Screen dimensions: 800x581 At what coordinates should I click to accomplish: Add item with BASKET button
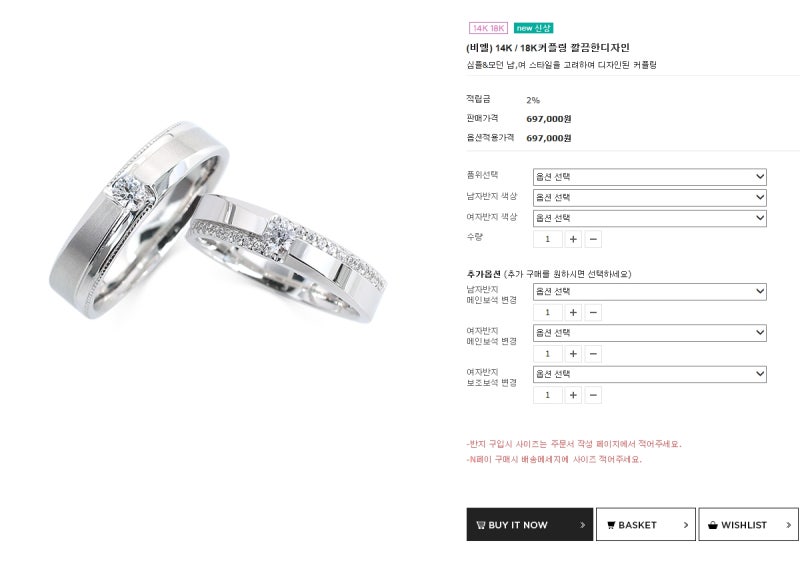[646, 524]
